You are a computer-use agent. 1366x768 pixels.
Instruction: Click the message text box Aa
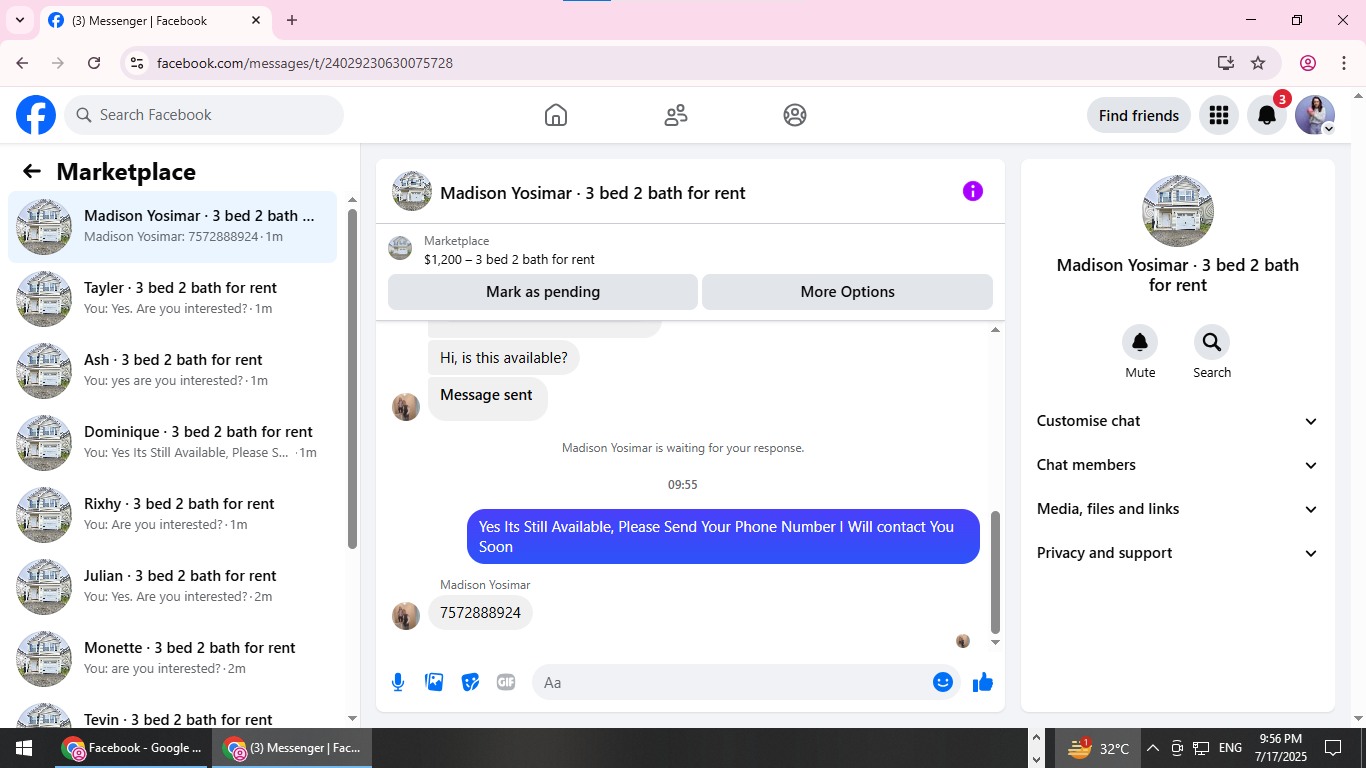pyautogui.click(x=746, y=682)
